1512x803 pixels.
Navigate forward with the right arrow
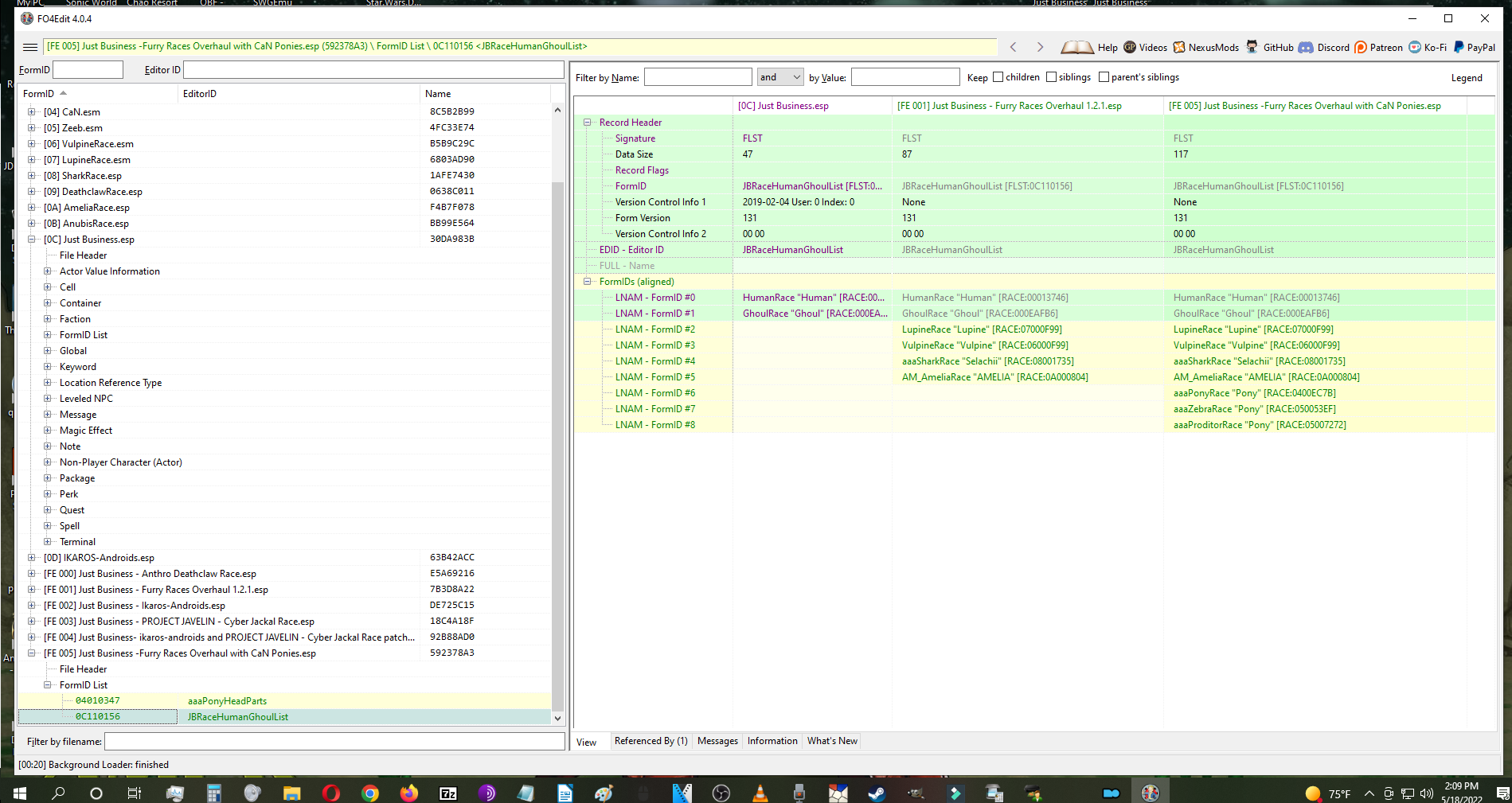(1040, 47)
